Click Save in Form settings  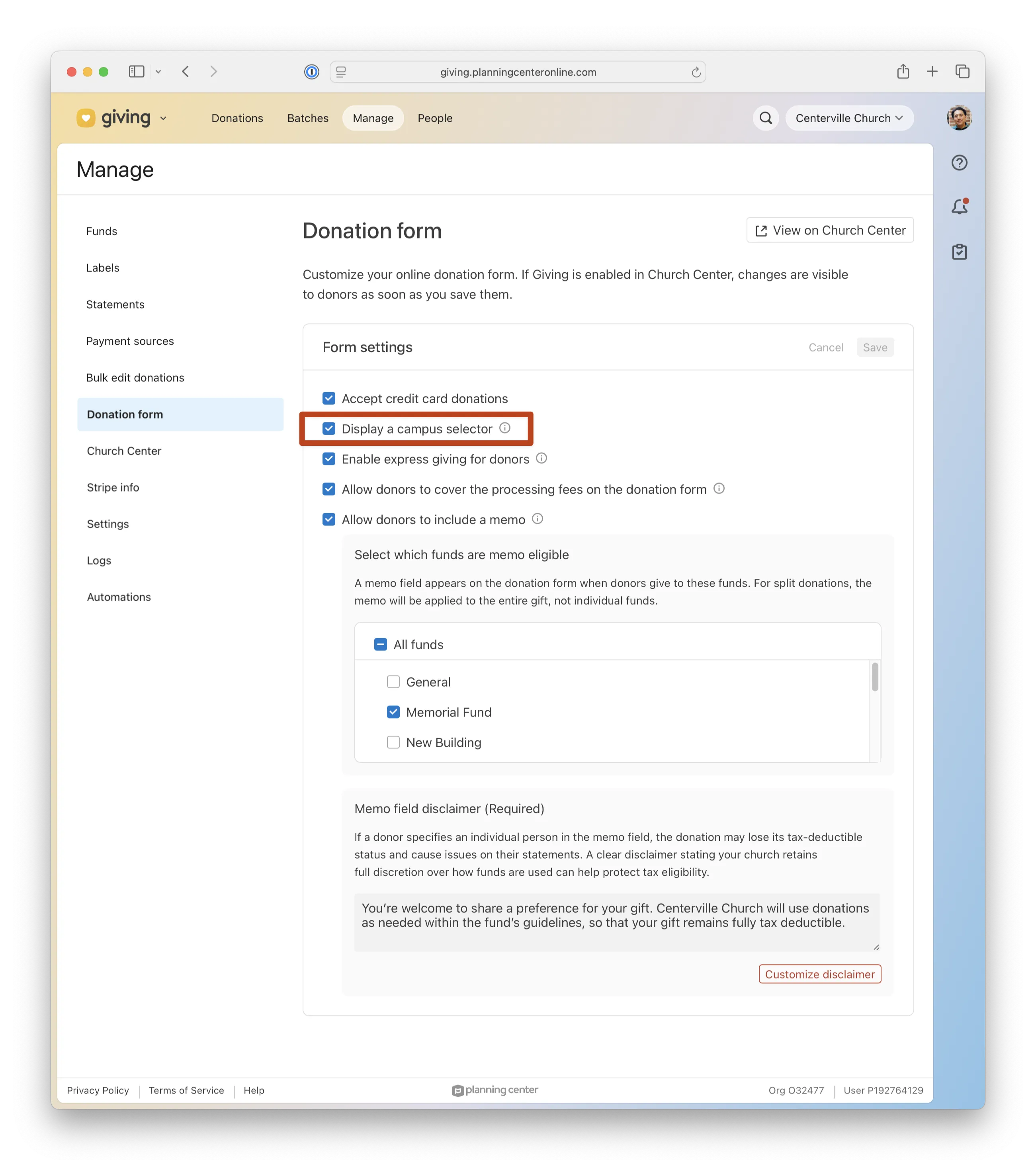[875, 347]
